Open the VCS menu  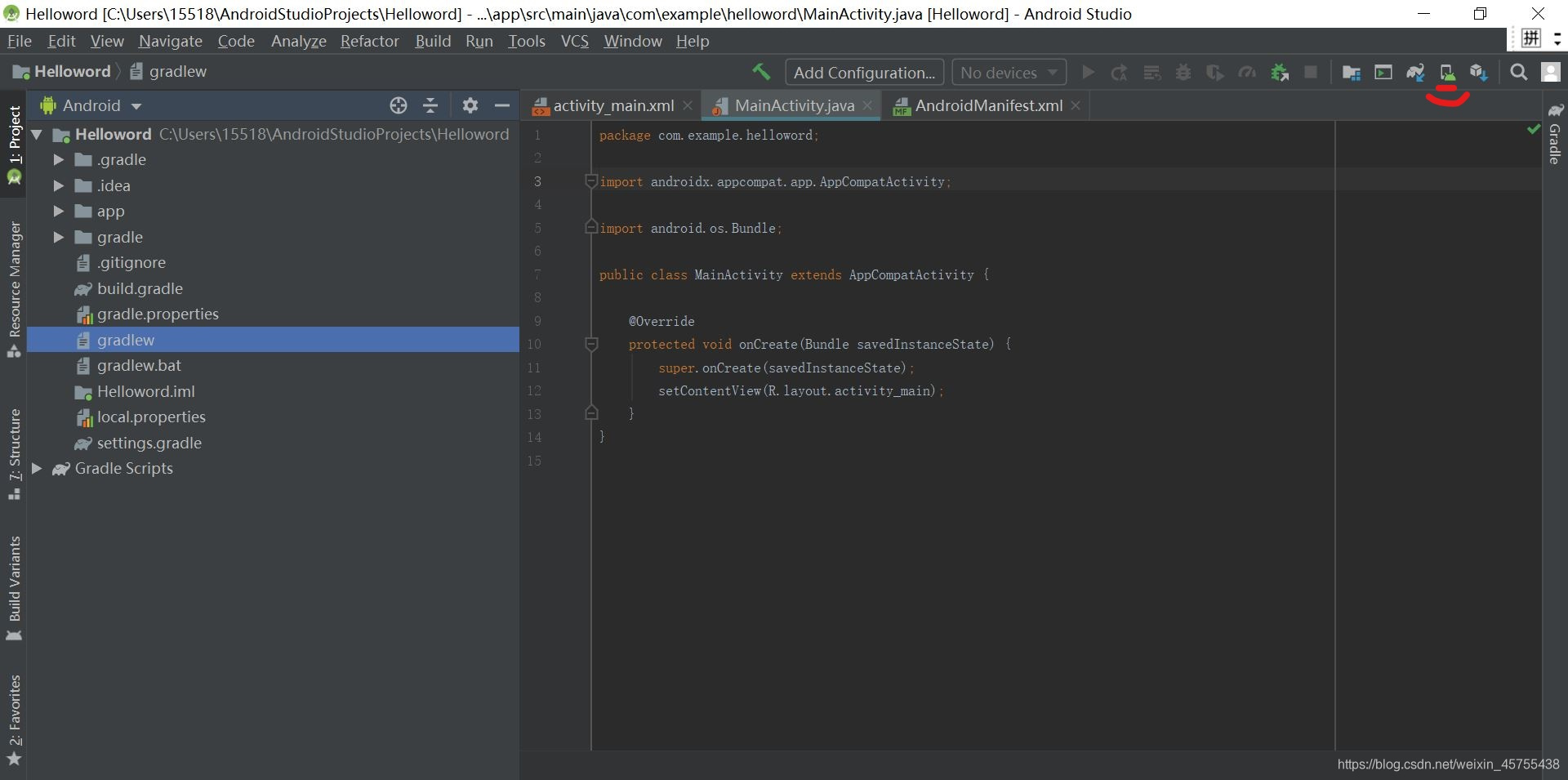(x=575, y=41)
